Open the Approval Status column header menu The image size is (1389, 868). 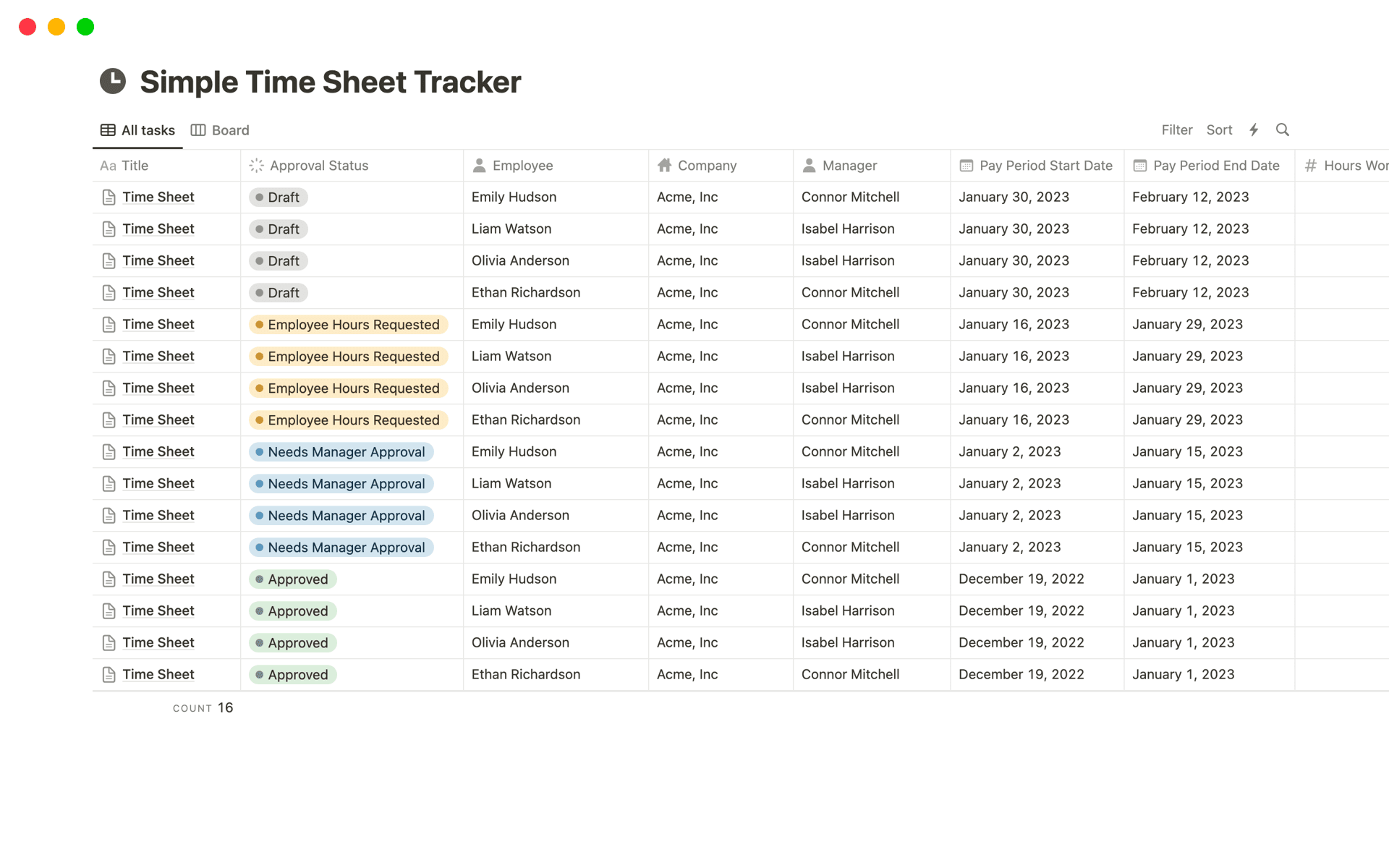click(x=319, y=165)
